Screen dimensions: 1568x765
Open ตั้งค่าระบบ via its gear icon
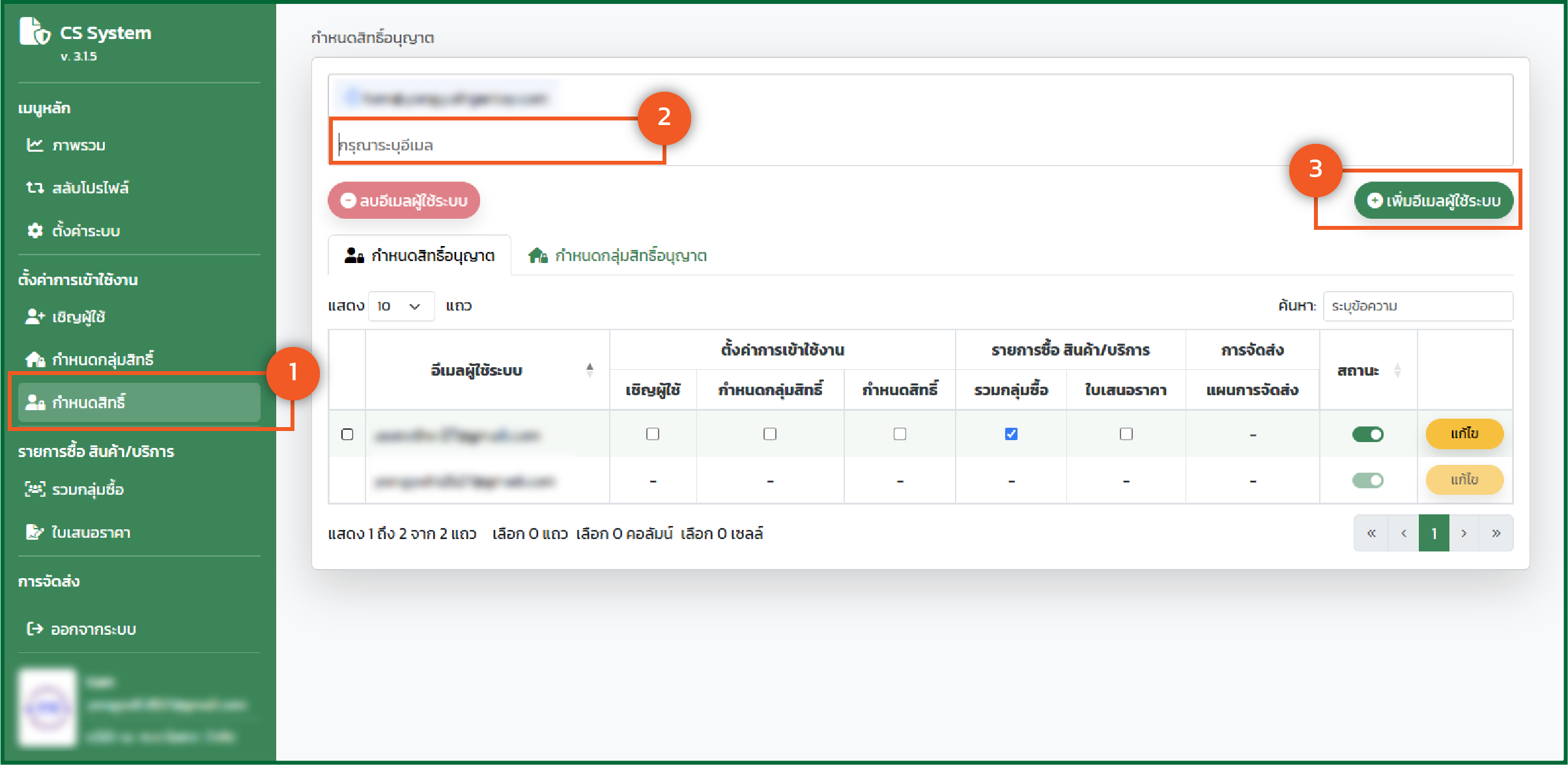(x=35, y=230)
